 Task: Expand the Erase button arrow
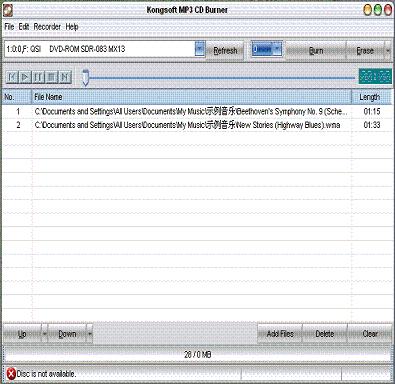(x=388, y=51)
